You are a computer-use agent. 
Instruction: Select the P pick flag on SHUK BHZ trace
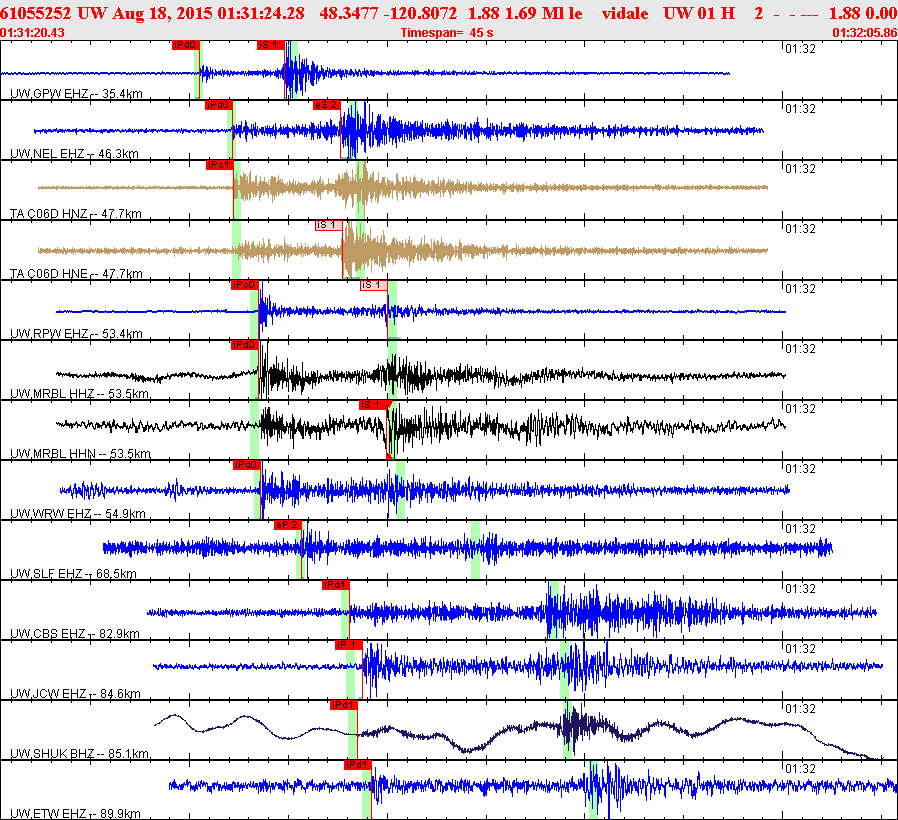click(343, 704)
